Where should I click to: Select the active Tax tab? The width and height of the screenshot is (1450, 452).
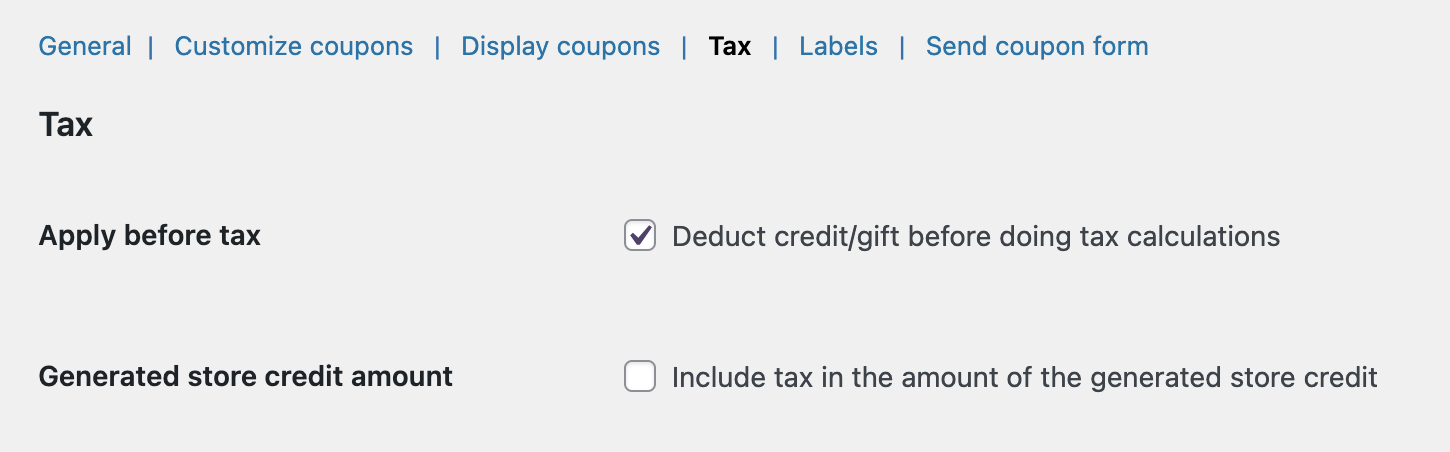729,46
